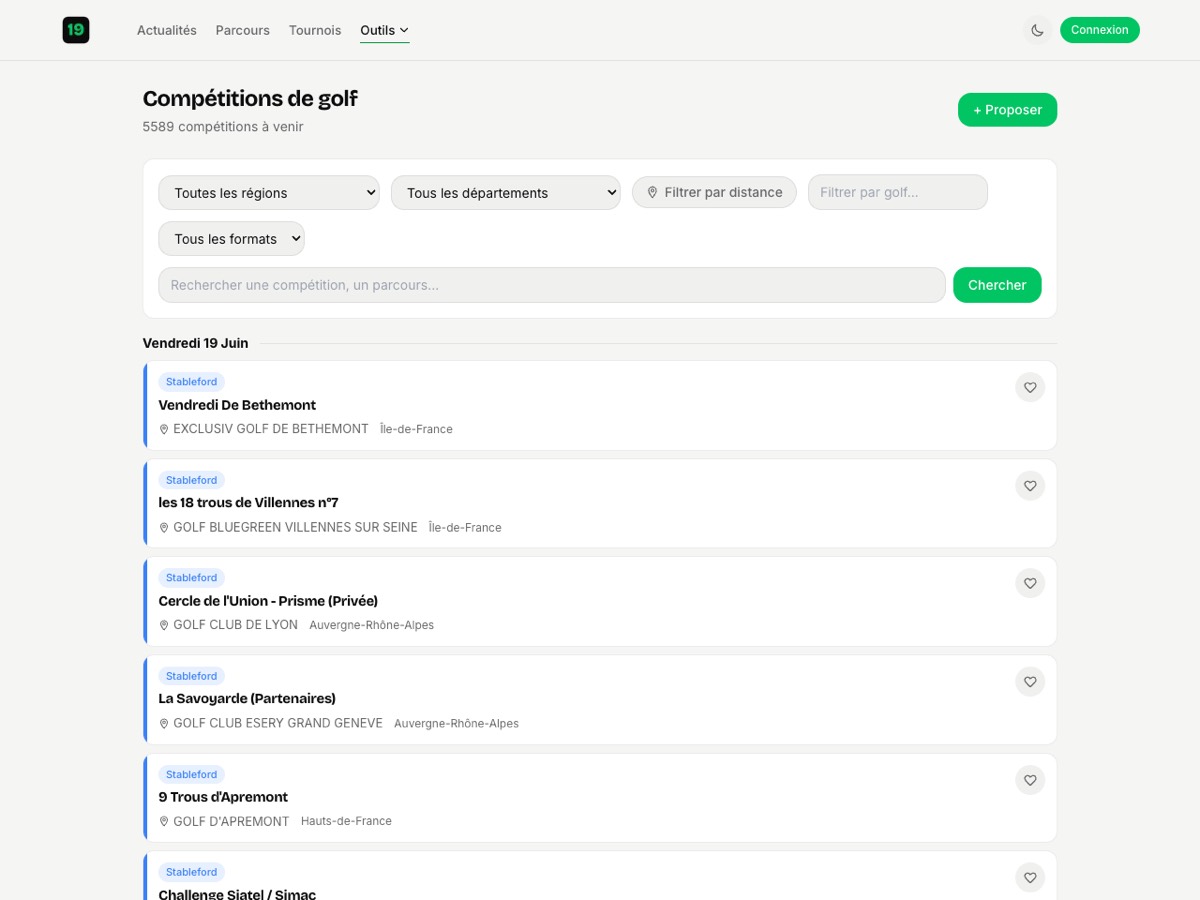Screen dimensions: 1200x900
Task: Click the green 19 logo
Action: [76, 30]
